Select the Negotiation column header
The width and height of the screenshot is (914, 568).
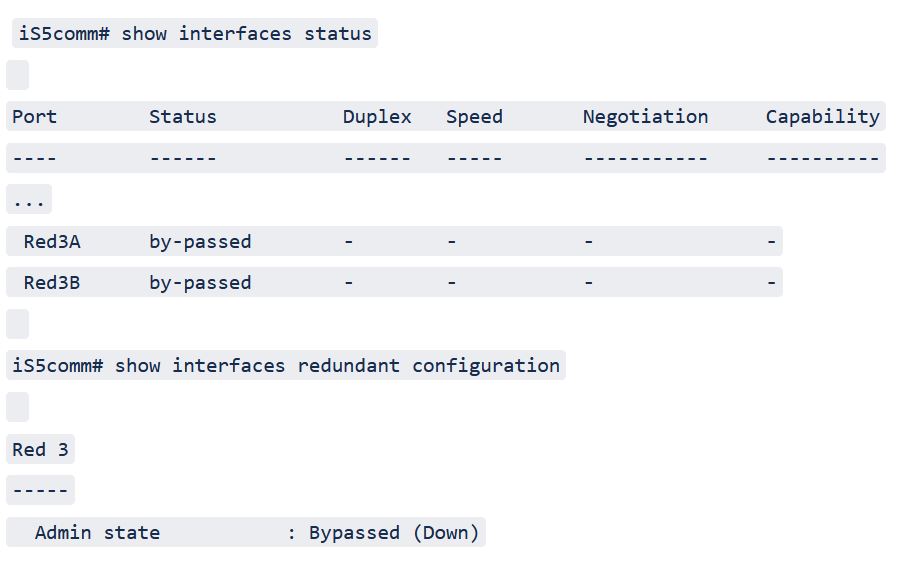pos(645,117)
